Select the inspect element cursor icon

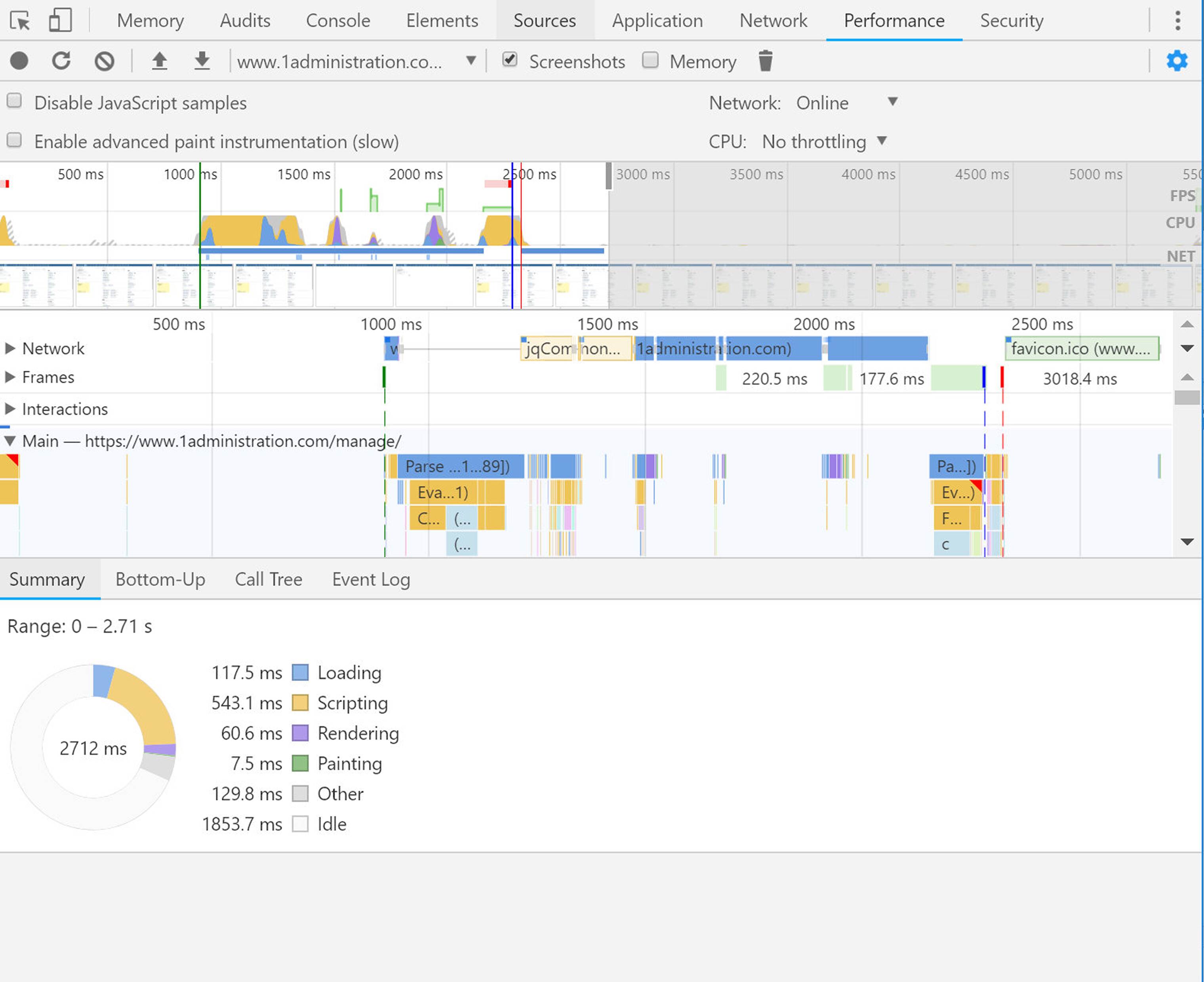[20, 20]
